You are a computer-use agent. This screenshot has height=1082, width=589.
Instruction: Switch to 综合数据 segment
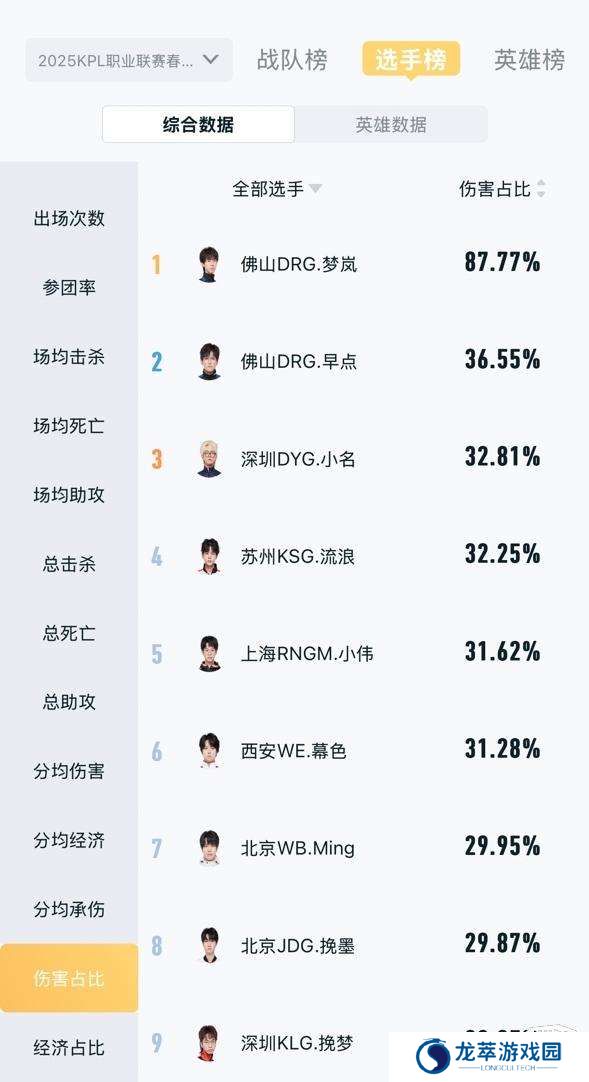click(x=199, y=124)
